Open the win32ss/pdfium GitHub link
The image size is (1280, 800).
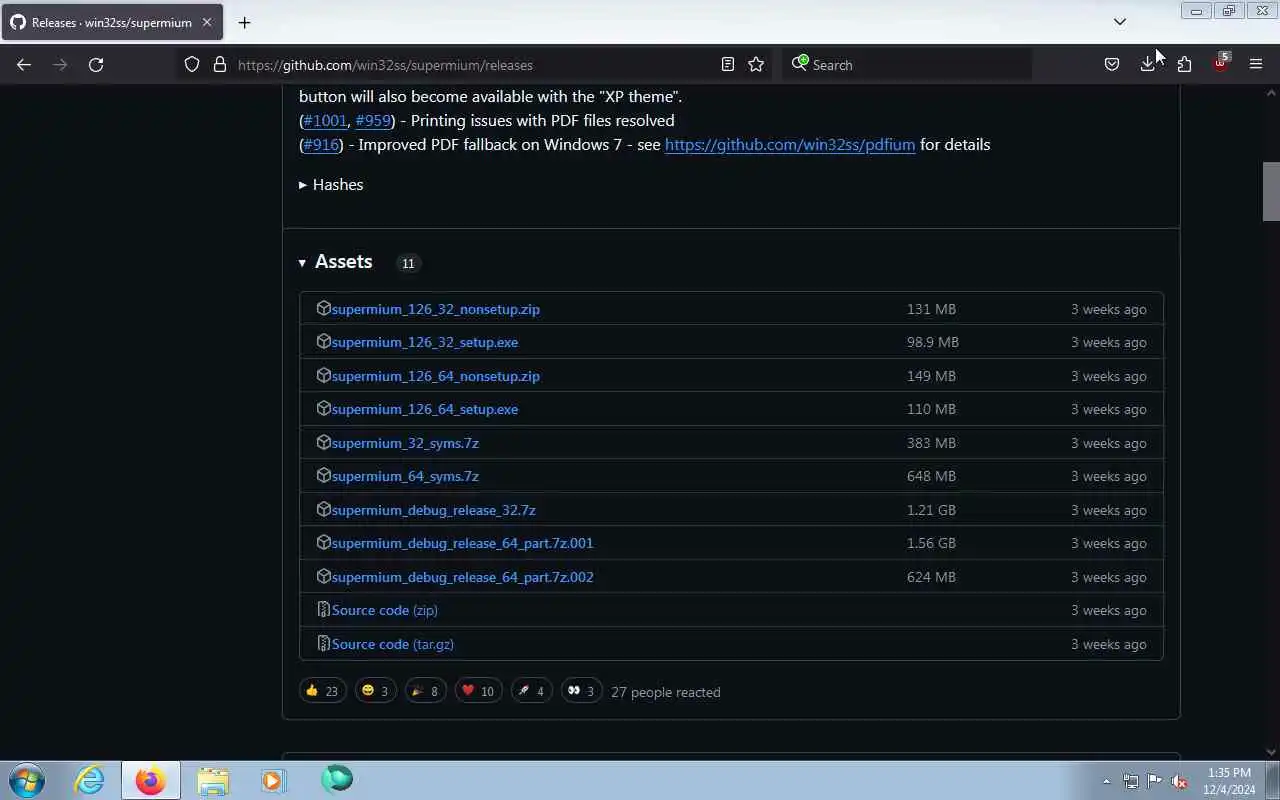coord(790,145)
